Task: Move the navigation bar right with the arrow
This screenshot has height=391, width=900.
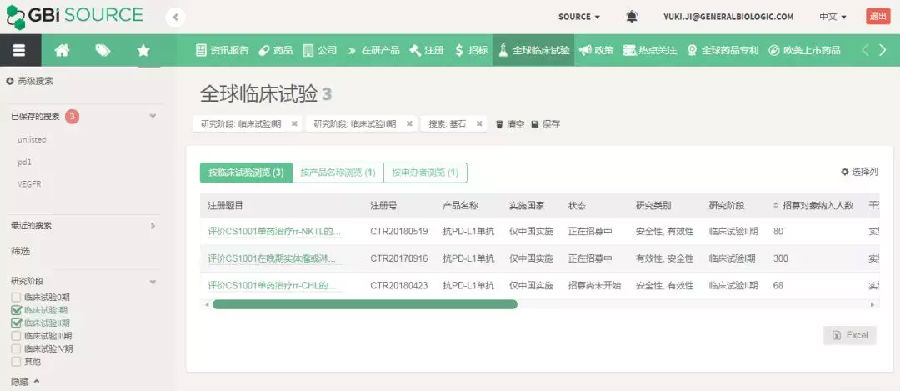Action: tap(883, 51)
